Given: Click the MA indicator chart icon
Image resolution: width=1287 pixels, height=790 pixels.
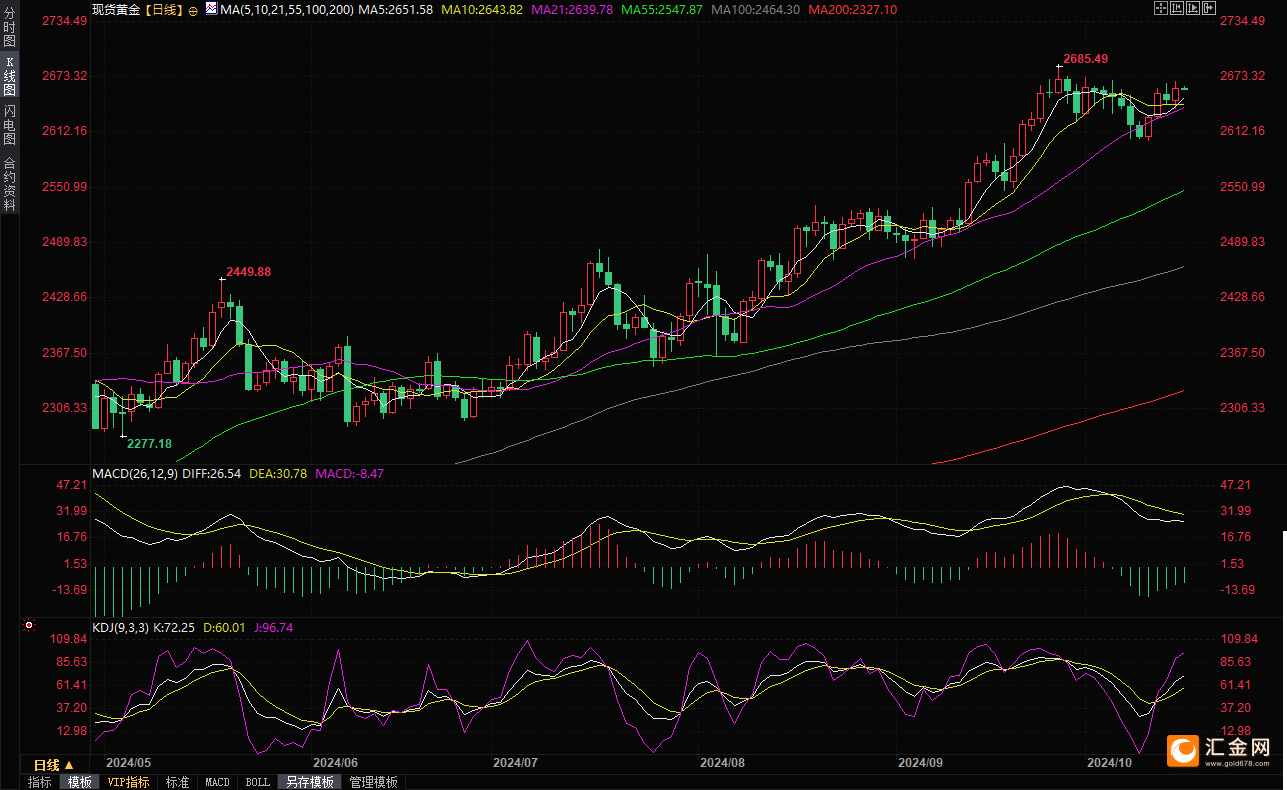Looking at the screenshot, I should (x=210, y=8).
